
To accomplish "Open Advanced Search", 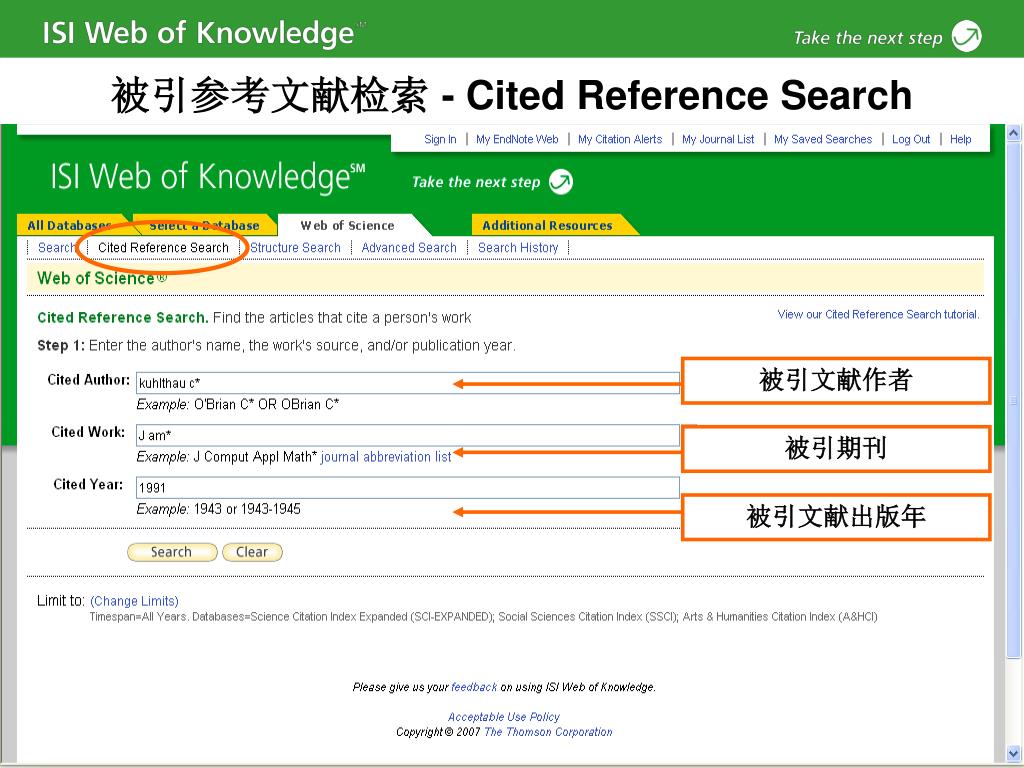I will 409,248.
